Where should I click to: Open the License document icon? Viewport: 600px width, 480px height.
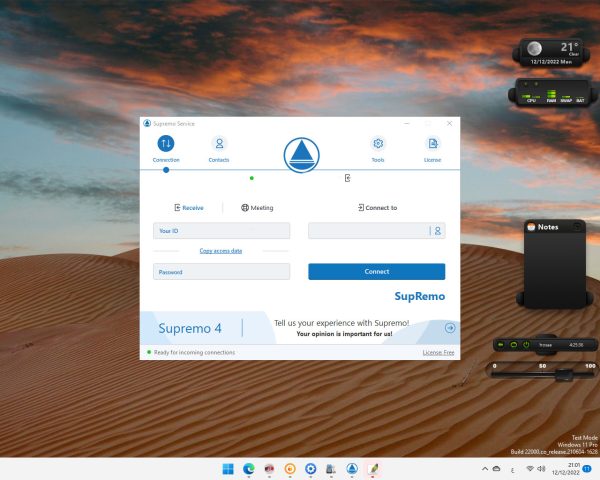(x=433, y=144)
